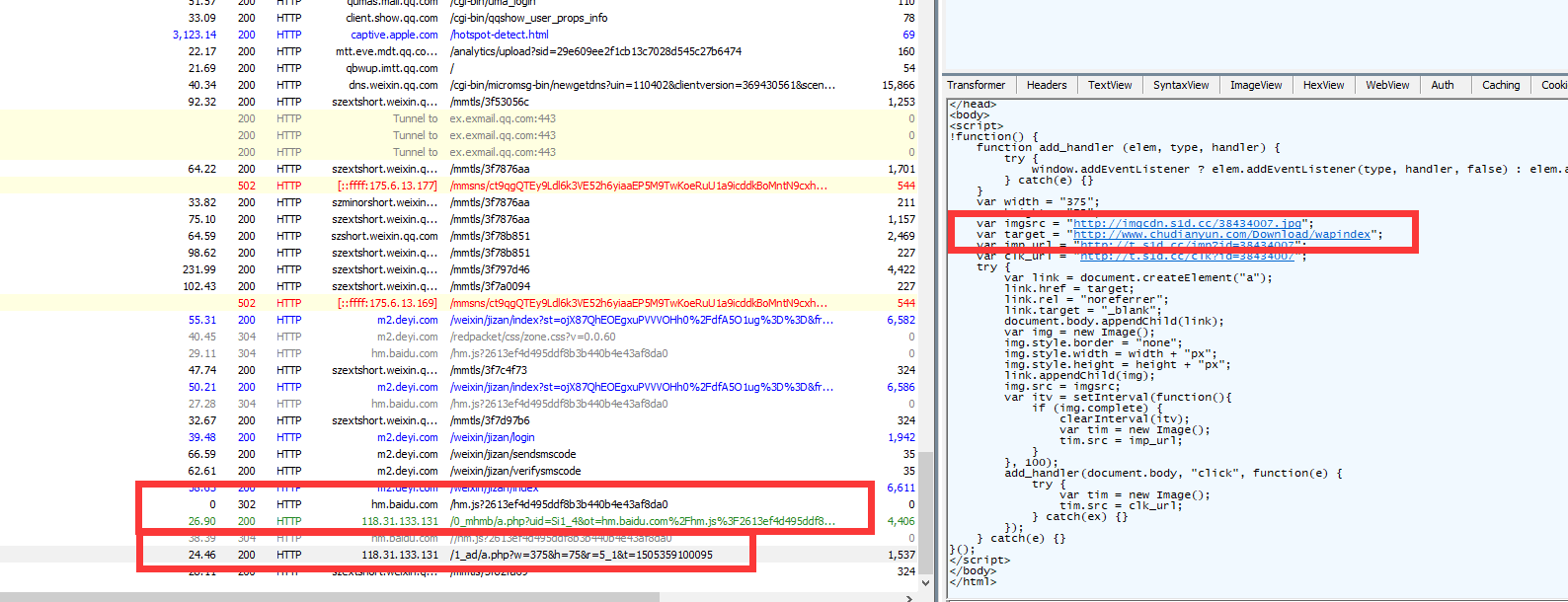Select the Caching tab
Viewport: 1568px width, 602px height.
tap(1501, 85)
